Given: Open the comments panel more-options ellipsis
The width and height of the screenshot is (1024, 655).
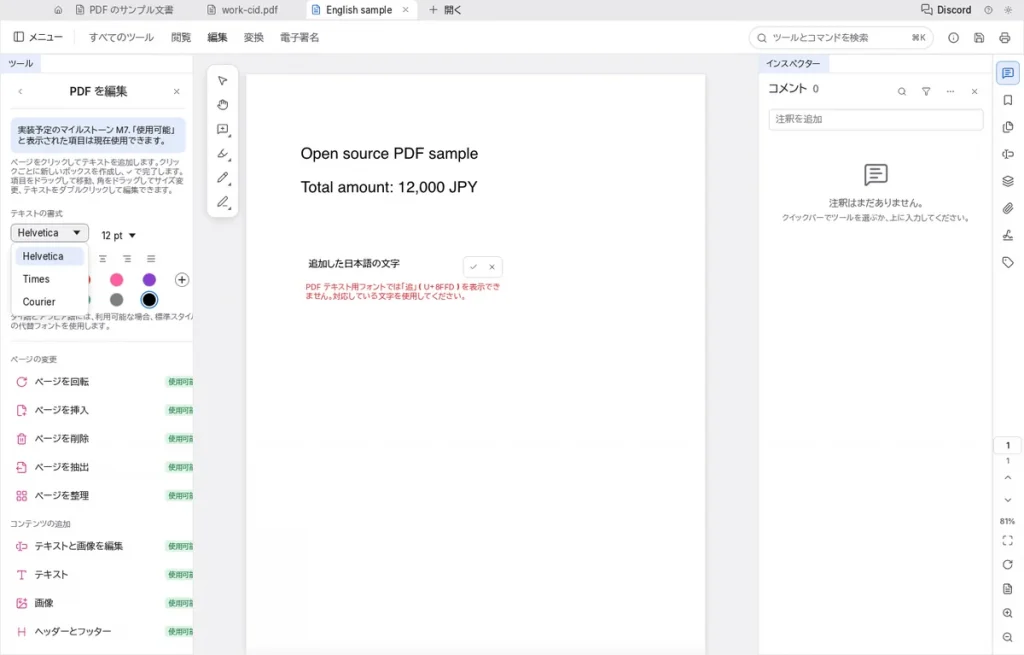Looking at the screenshot, I should tap(950, 91).
